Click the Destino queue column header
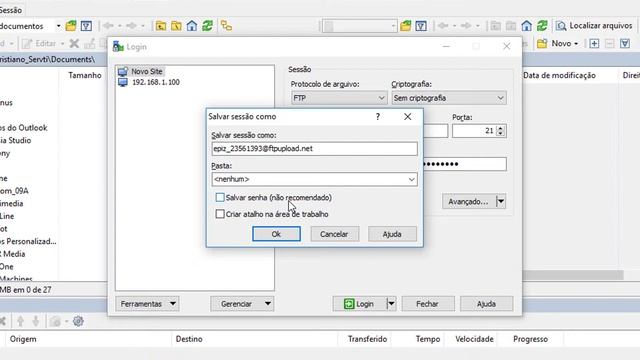640x360 pixels. [189, 339]
